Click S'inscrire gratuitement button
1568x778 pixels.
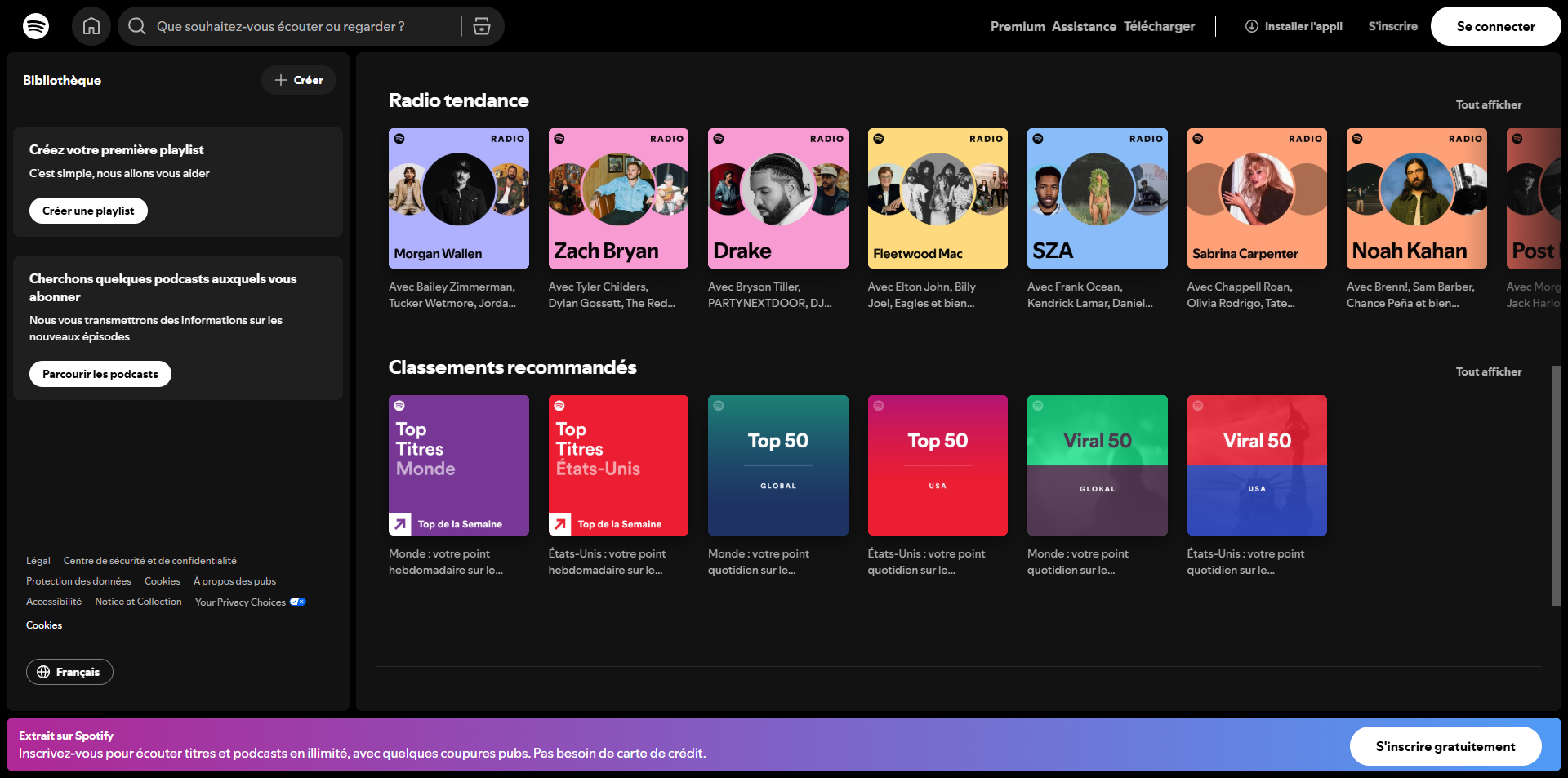click(1445, 746)
